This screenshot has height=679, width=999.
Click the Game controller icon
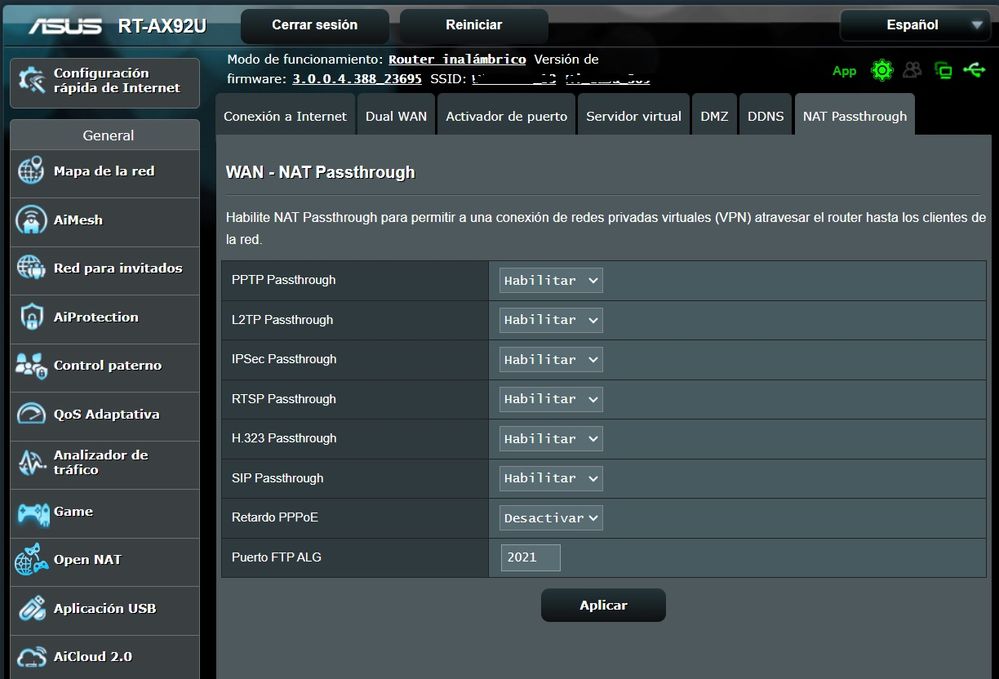tap(32, 512)
